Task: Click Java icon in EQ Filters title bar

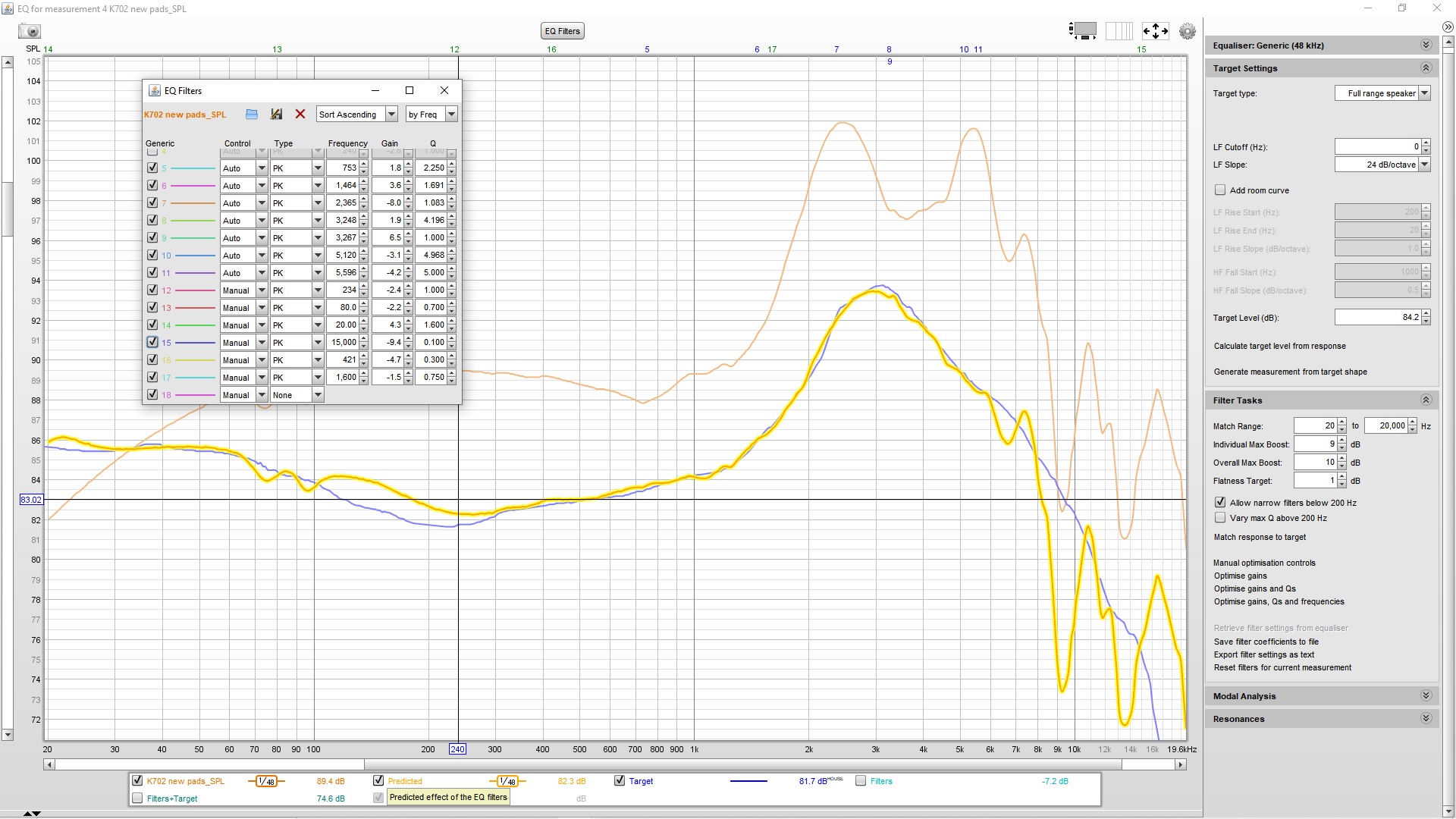Action: (x=155, y=90)
